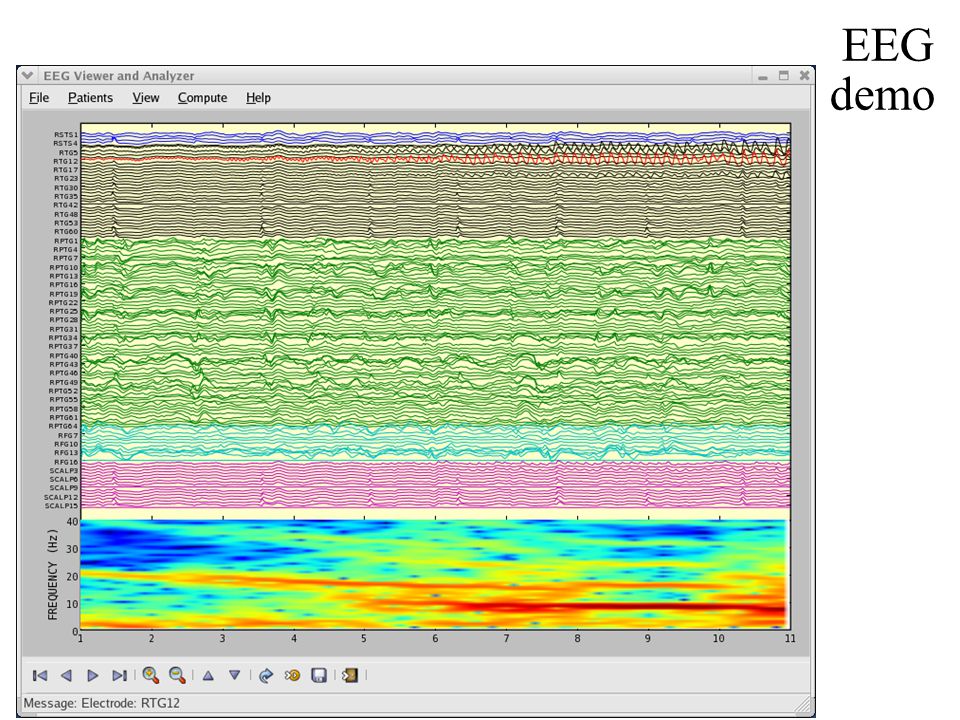Click the time axis tick labeled 6
The height and width of the screenshot is (720, 960).
(435, 639)
